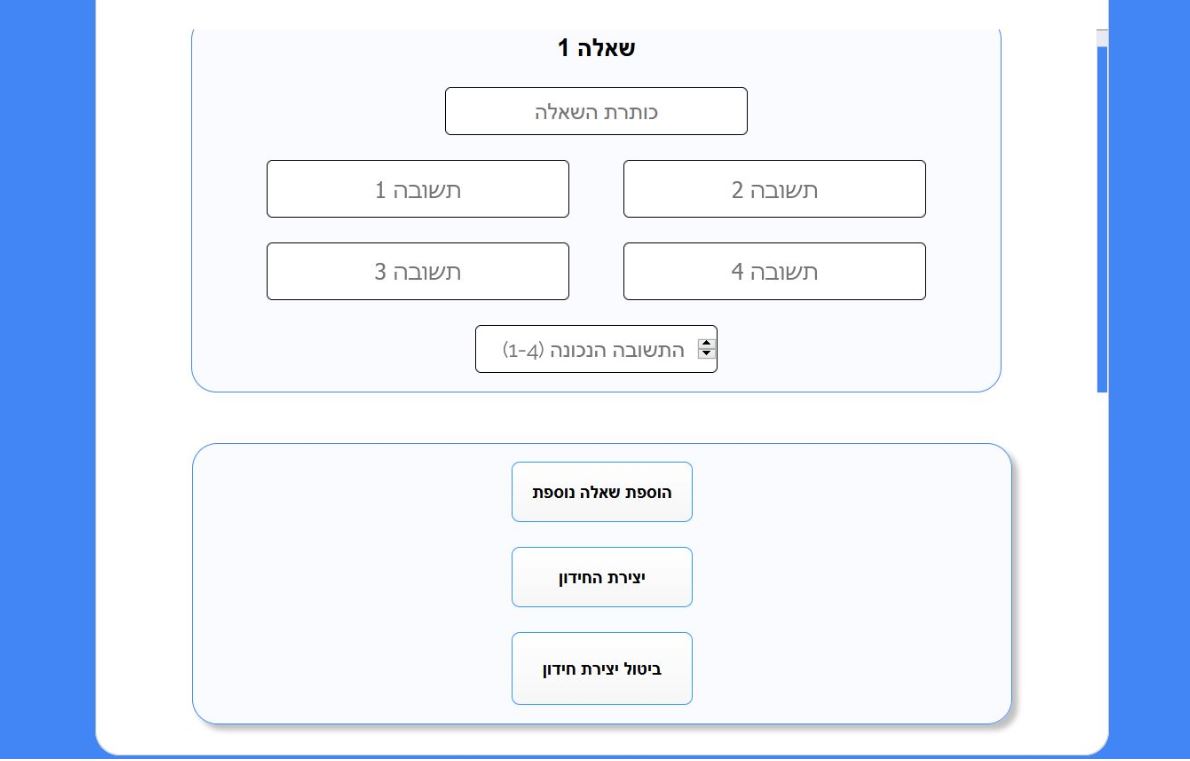Image resolution: width=1190 pixels, height=761 pixels.
Task: Click grey scrollbar track above the thumb
Action: (x=1102, y=38)
